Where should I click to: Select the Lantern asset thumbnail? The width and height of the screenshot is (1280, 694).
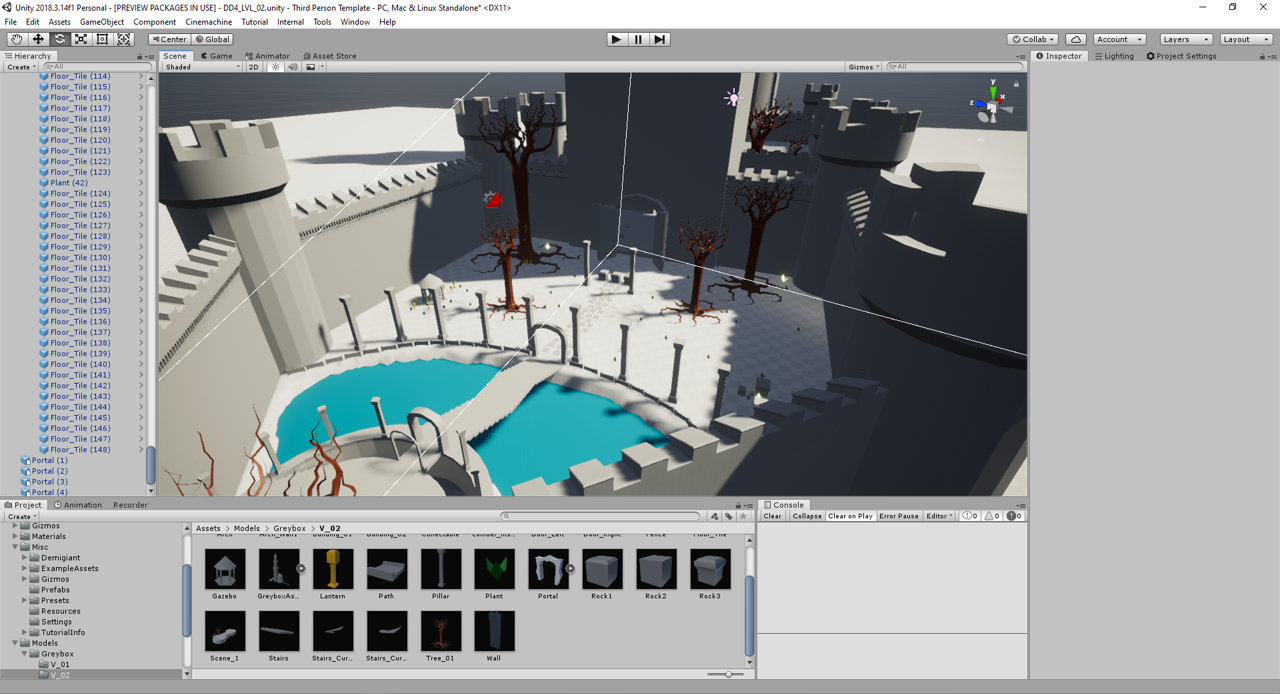(333, 570)
